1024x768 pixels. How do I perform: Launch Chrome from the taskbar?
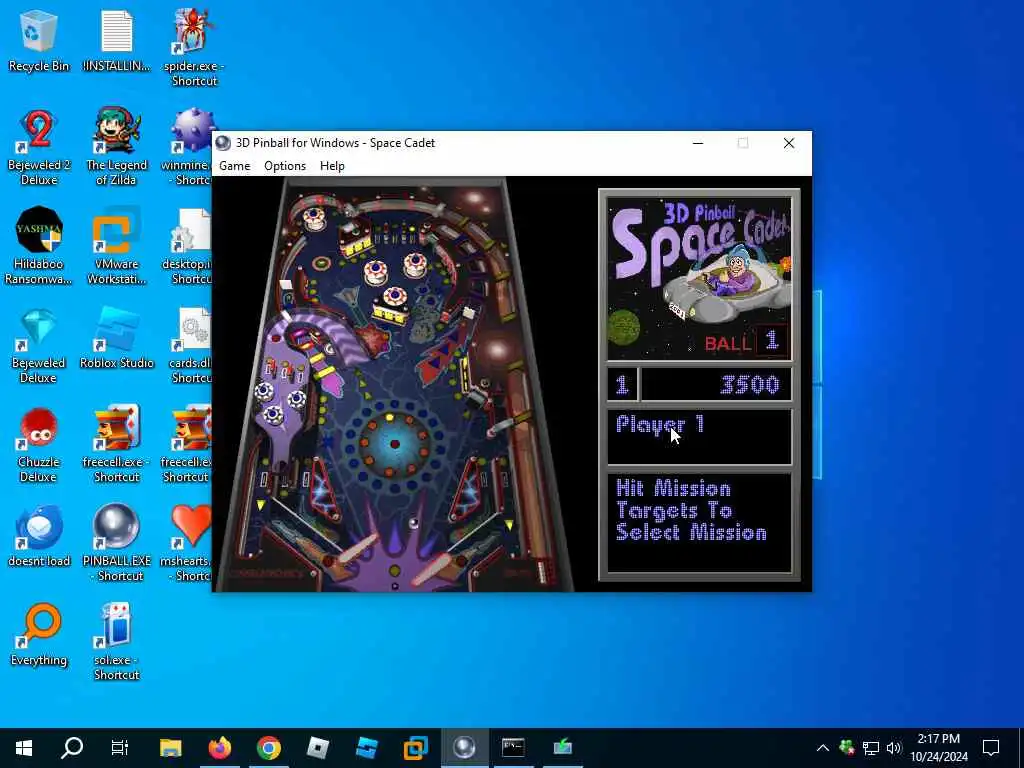[268, 748]
